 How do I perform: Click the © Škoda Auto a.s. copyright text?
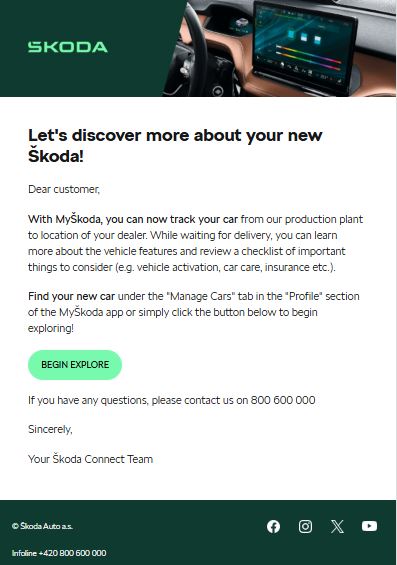click(x=42, y=526)
